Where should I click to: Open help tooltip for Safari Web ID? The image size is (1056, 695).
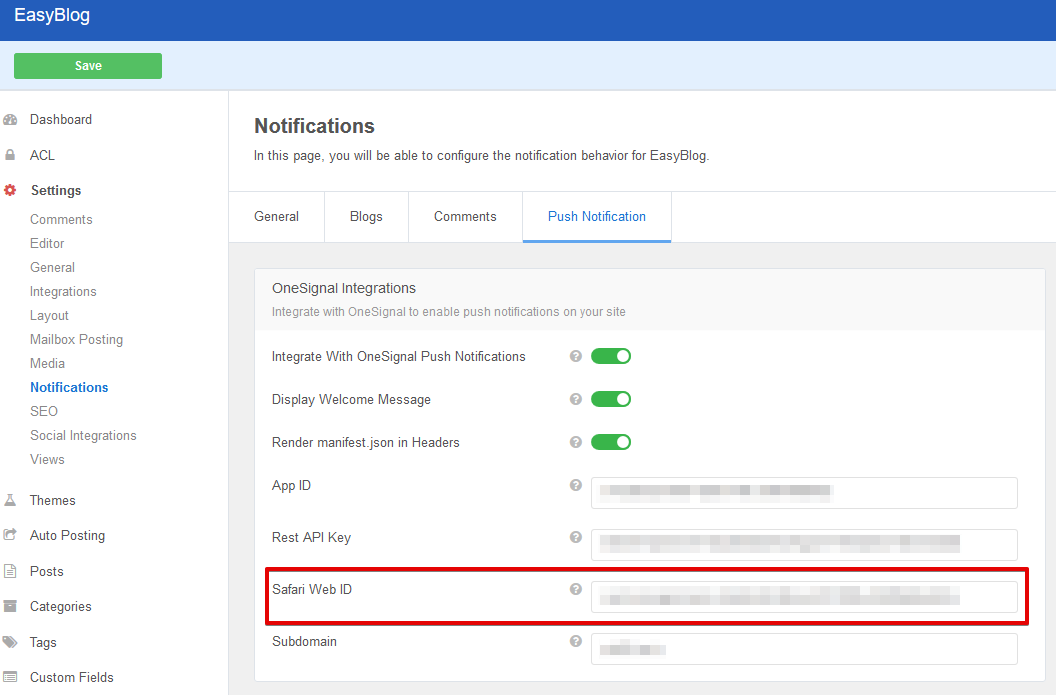pos(576,589)
